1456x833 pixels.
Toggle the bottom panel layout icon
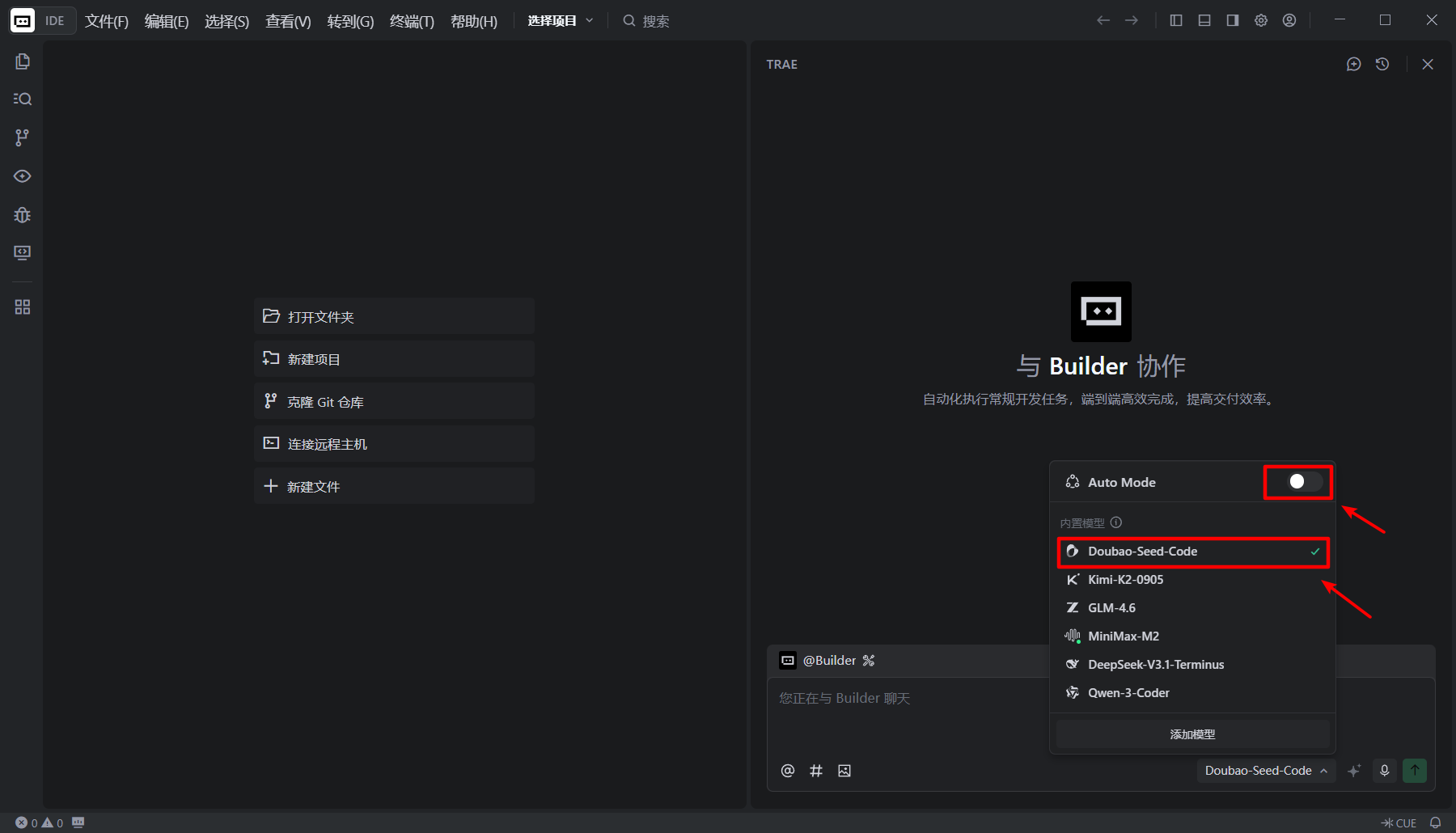(x=1204, y=20)
